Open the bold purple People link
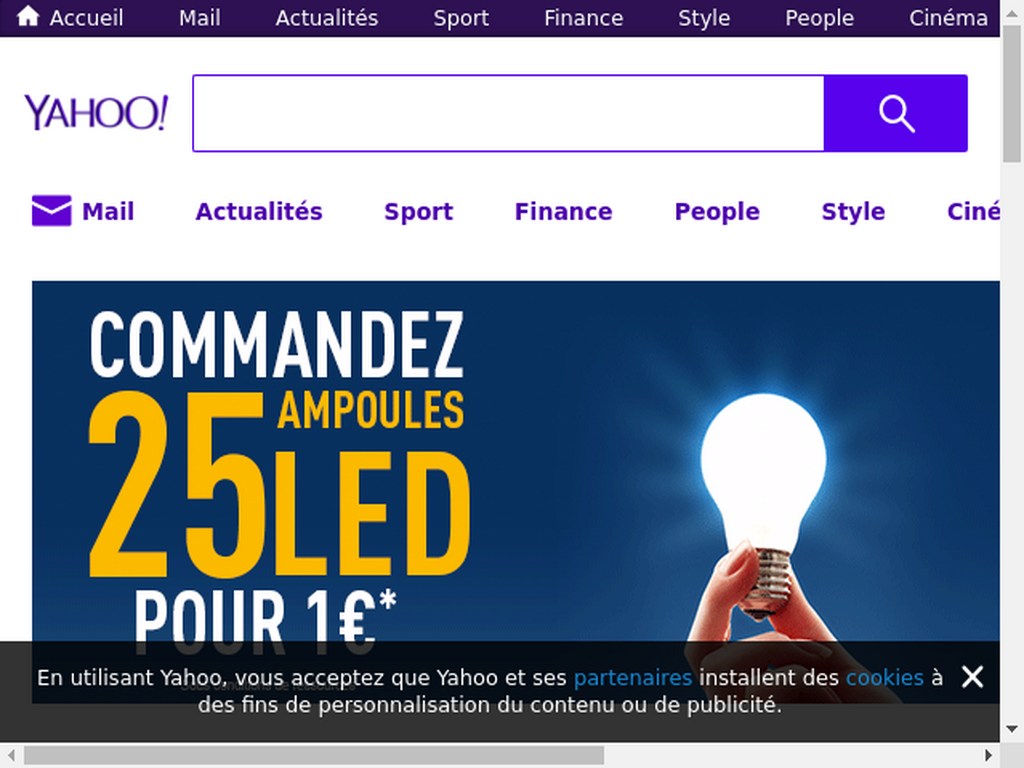Screen dimensions: 1024x768 [717, 212]
